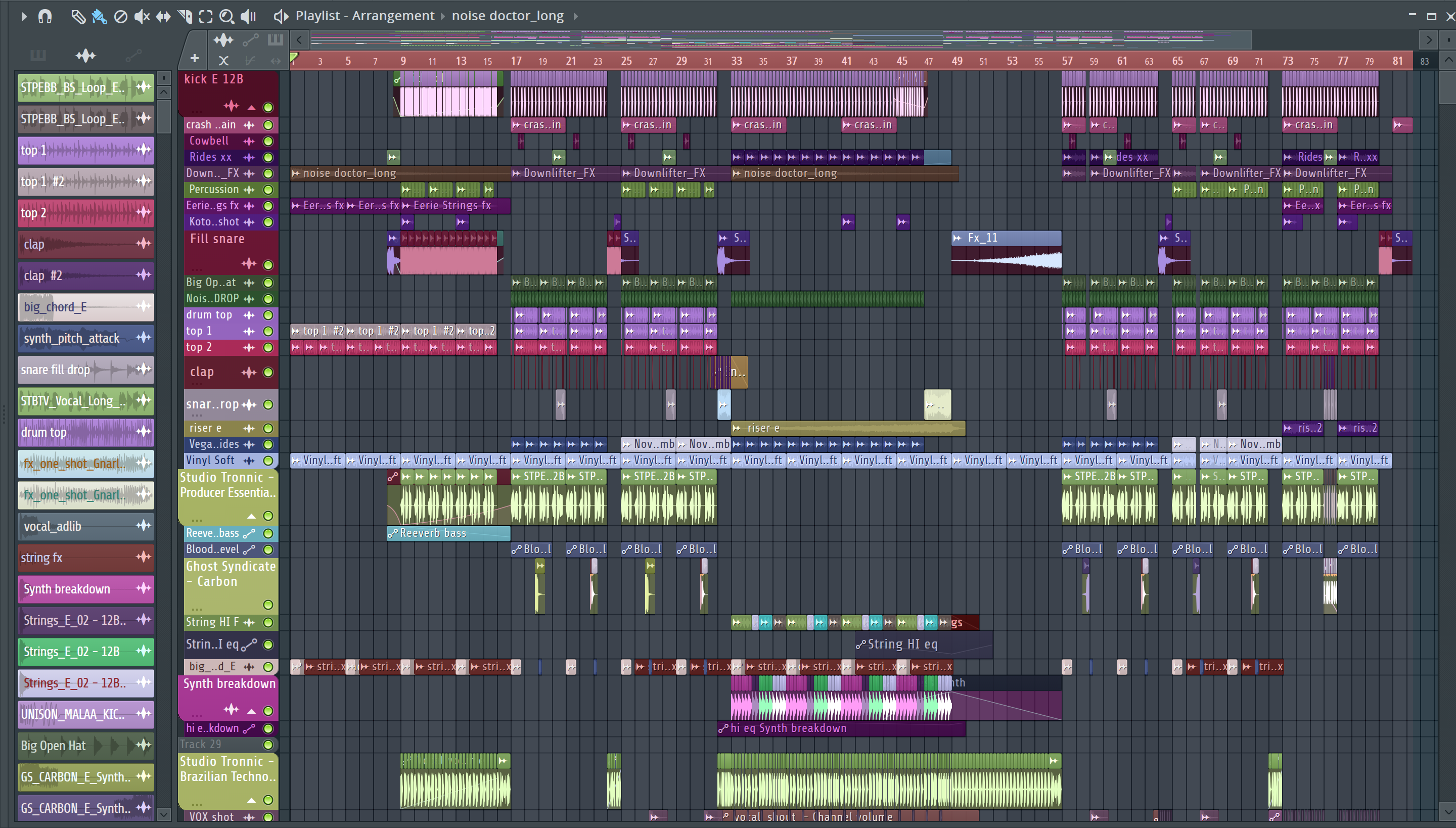
Task: Collapse the Synth breakdown track group
Action: click(x=251, y=711)
